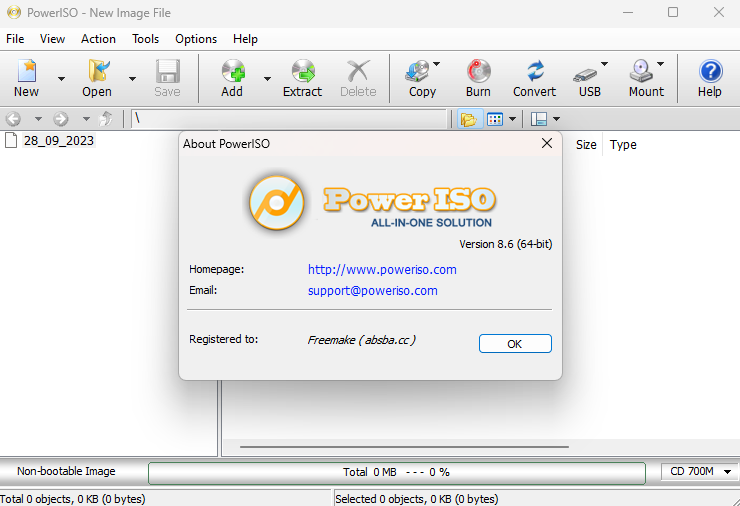Open the File menu
The width and height of the screenshot is (740, 506).
tap(15, 39)
